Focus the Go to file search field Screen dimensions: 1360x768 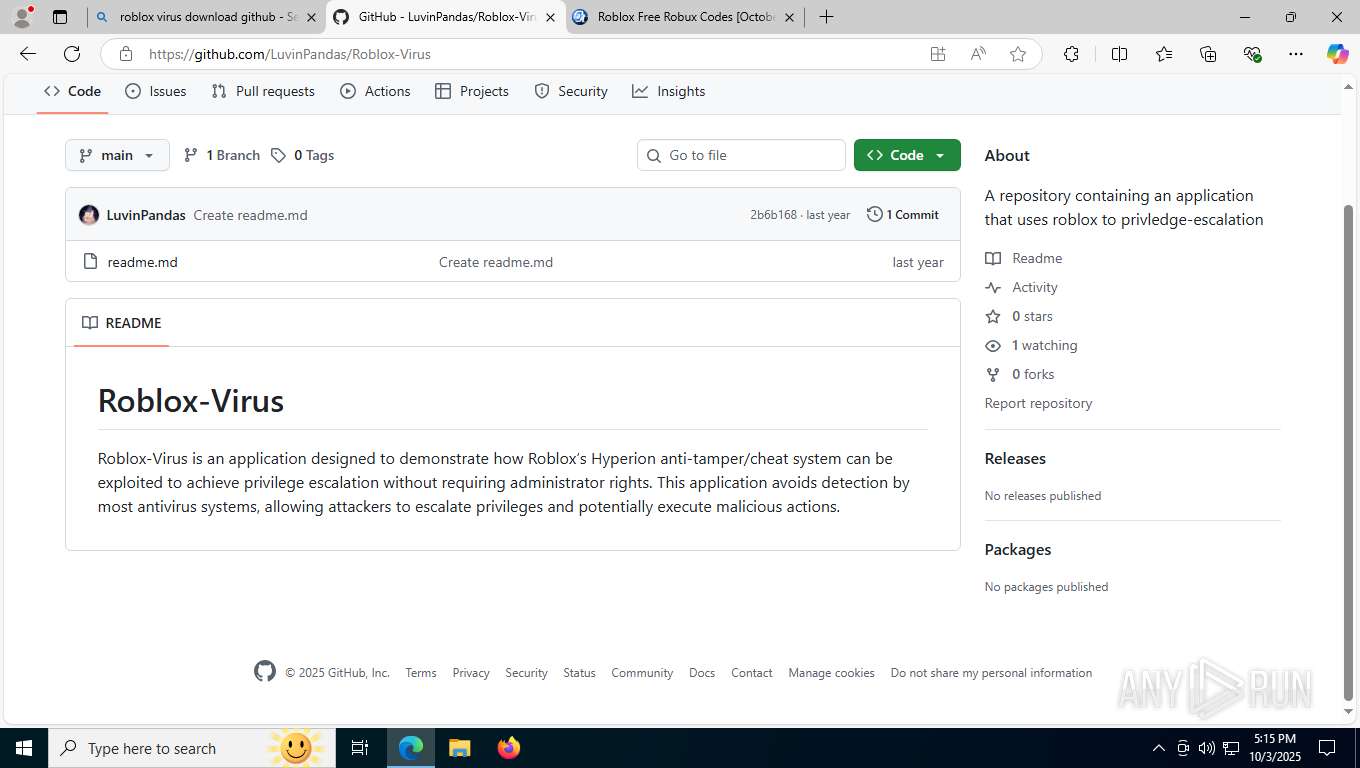pos(741,155)
